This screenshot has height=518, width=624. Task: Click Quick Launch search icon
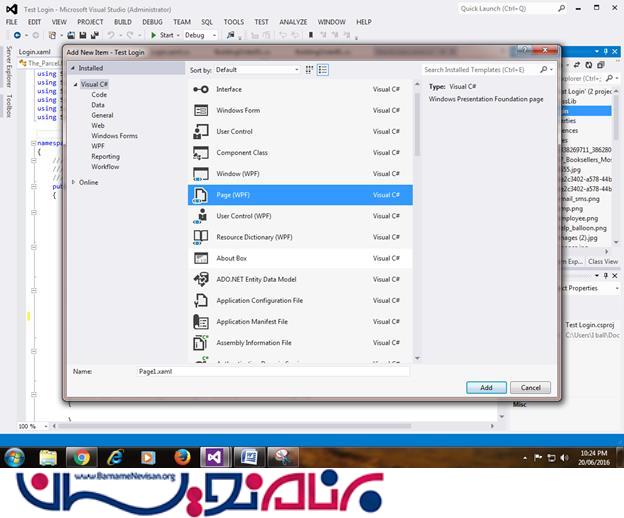[x=562, y=8]
